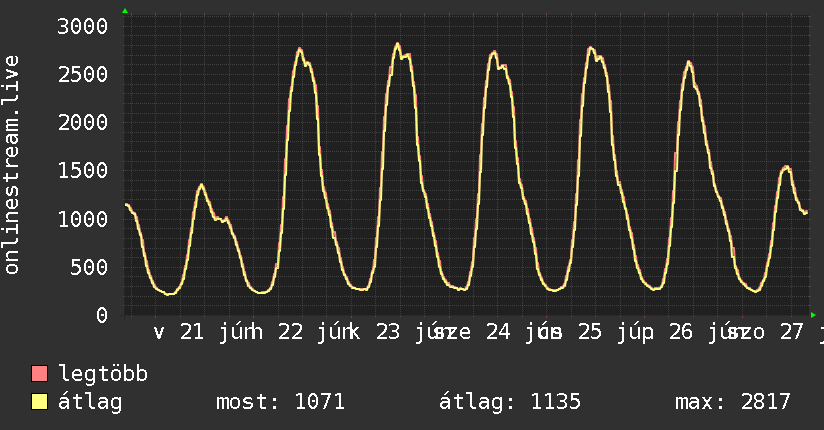
Task: Click the yellow átlag legend swatch
Action: pyautogui.click(x=39, y=402)
